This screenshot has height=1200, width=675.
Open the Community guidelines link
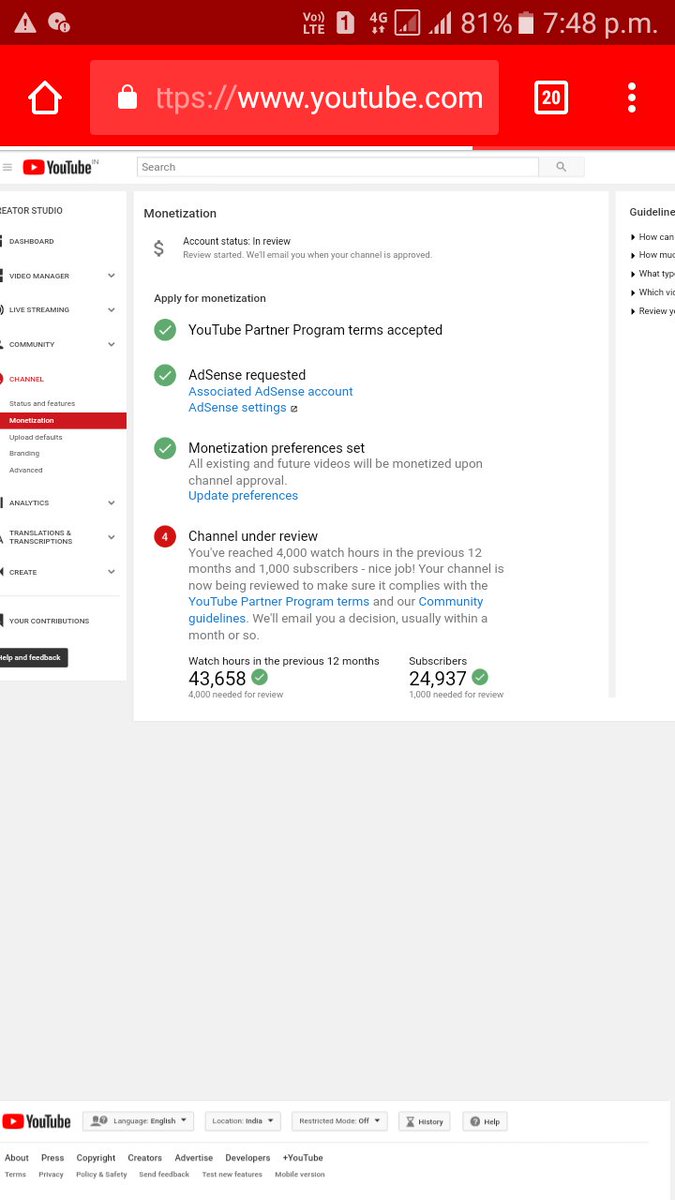336,610
